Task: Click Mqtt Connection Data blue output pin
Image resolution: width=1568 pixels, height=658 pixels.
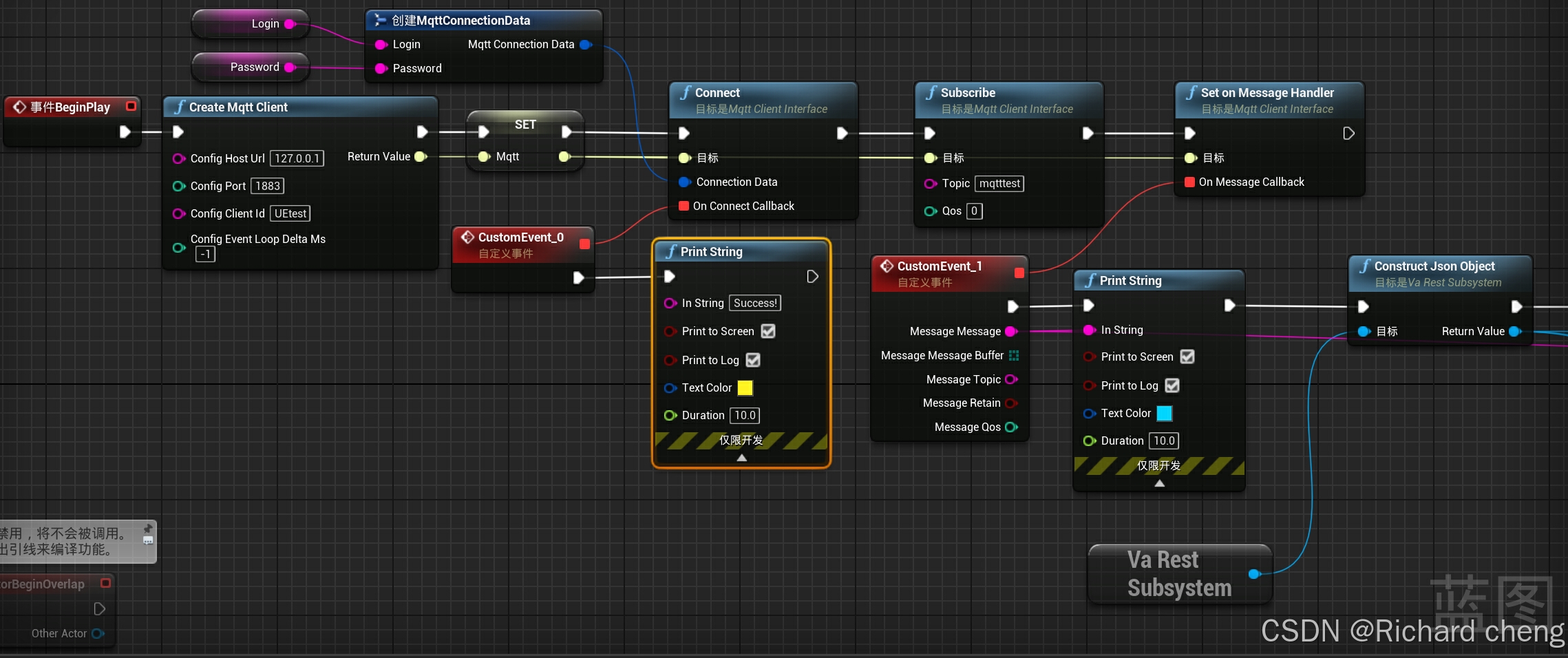Action: click(x=586, y=45)
